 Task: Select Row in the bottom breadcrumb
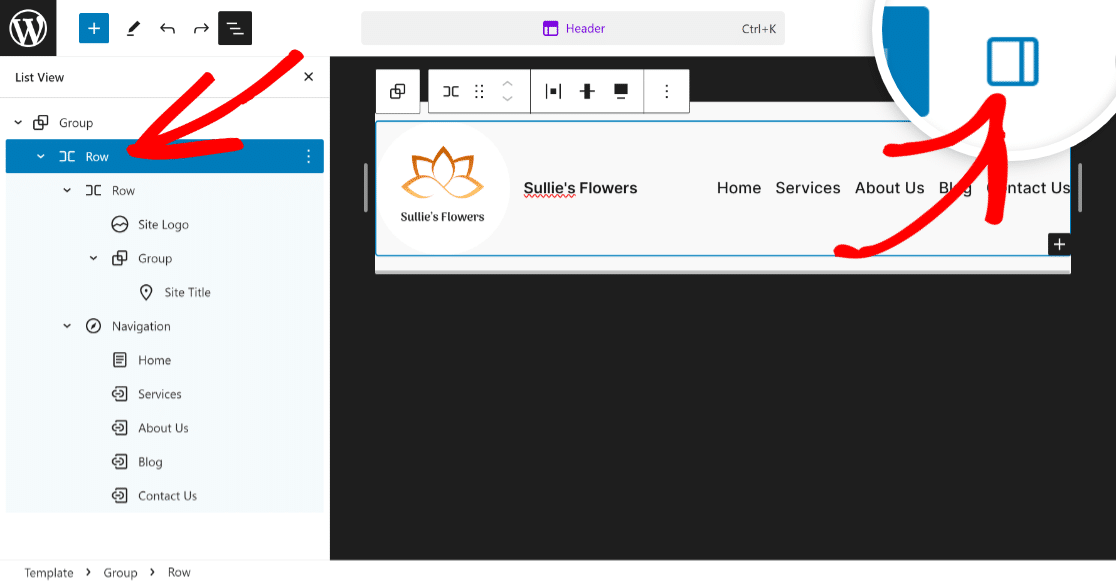[179, 572]
